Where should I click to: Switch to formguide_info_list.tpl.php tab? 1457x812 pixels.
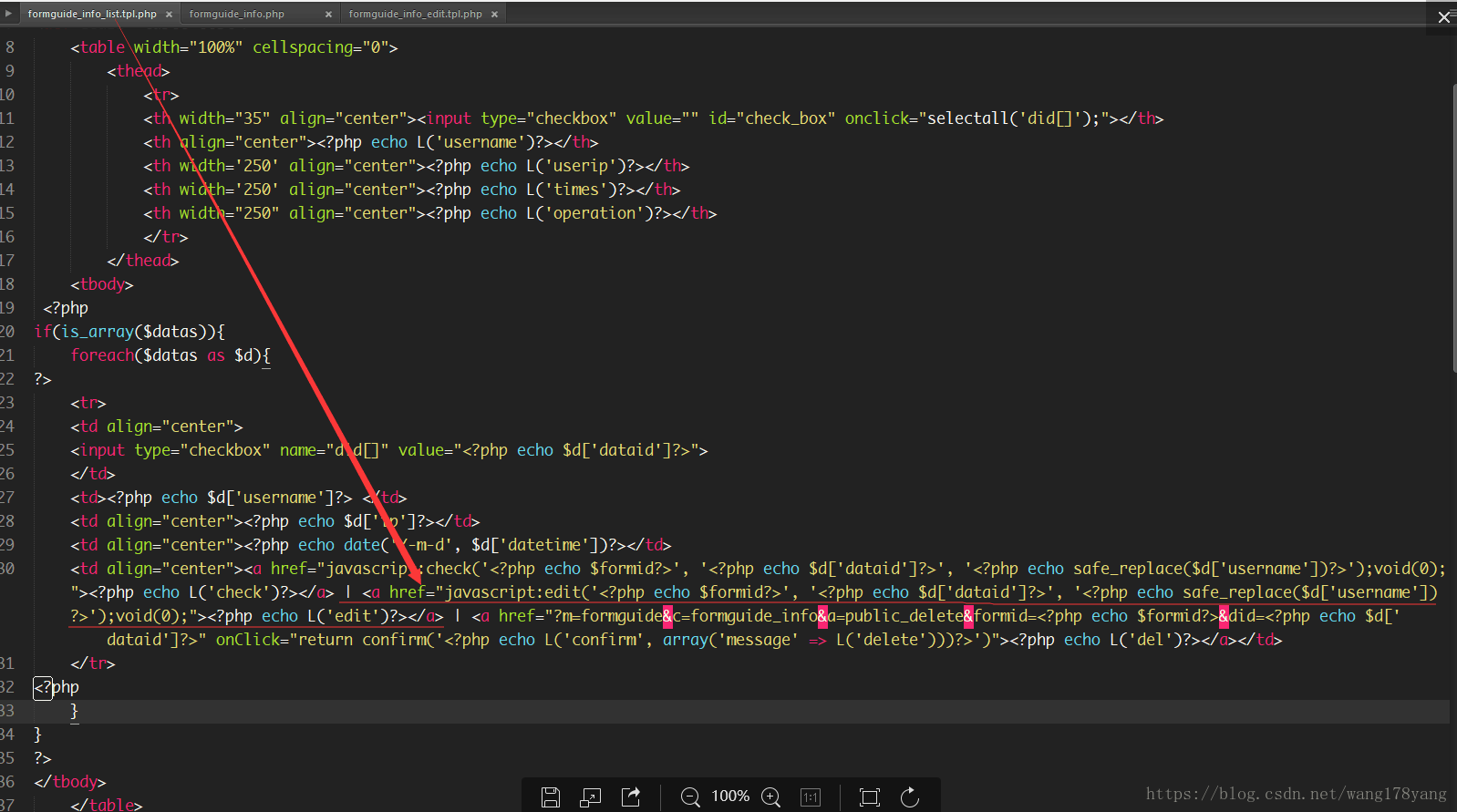pos(92,14)
